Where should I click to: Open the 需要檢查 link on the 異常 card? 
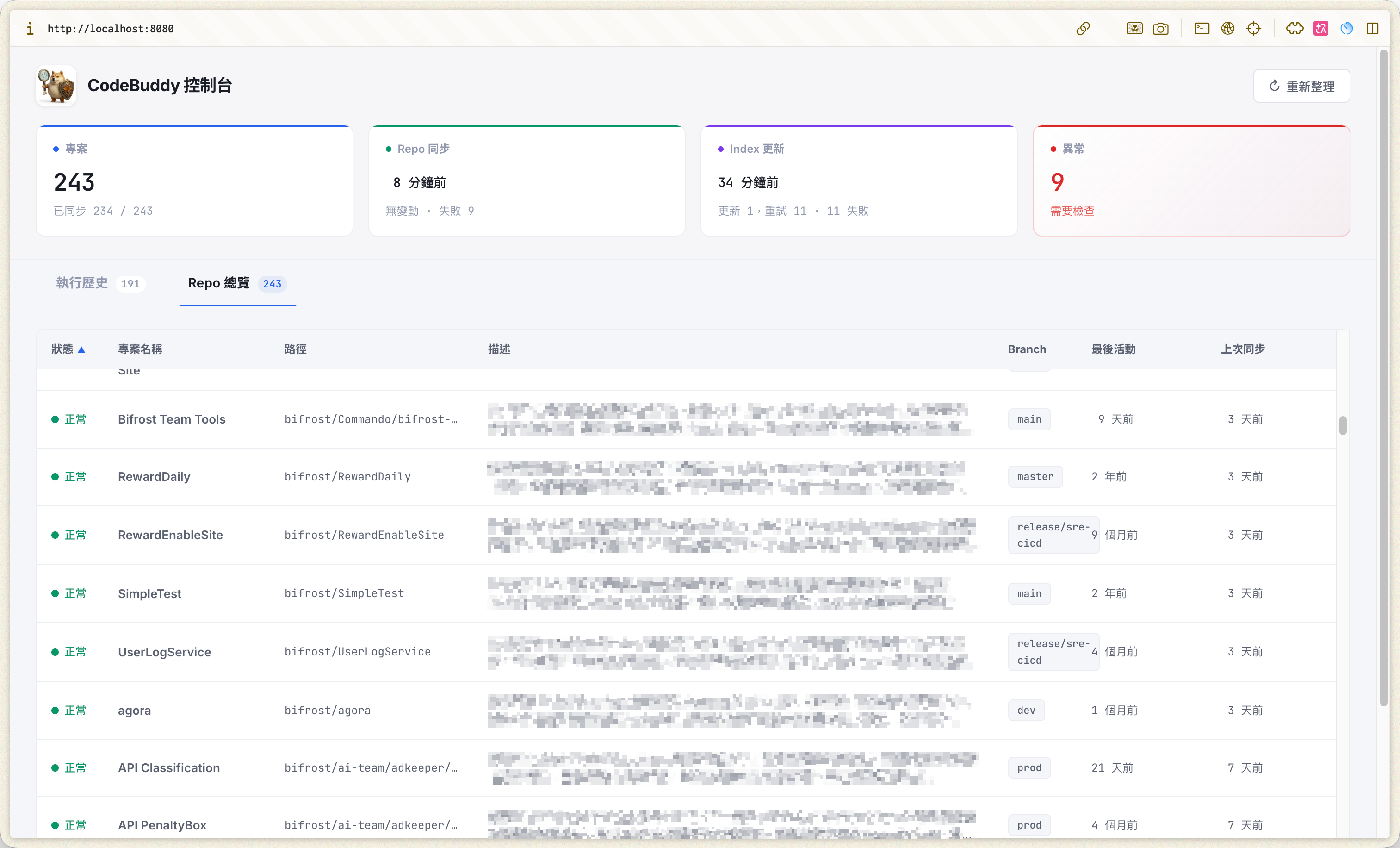coord(1073,211)
